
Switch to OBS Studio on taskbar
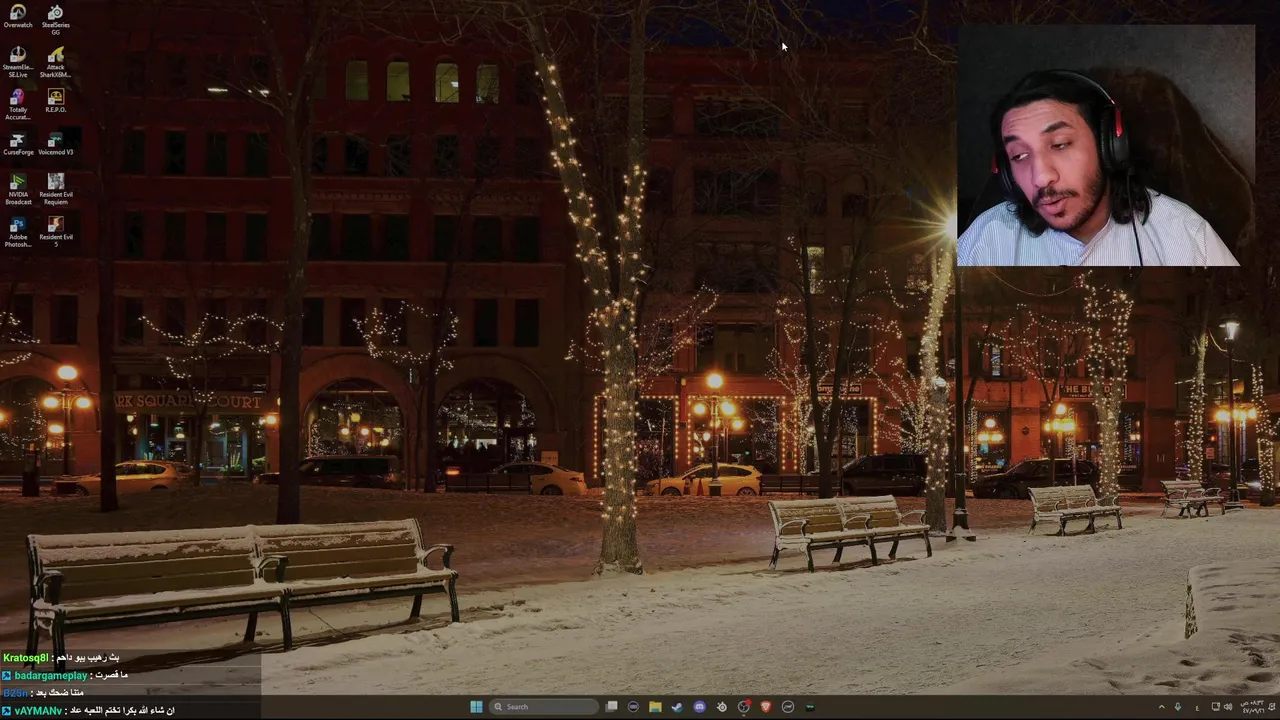pyautogui.click(x=744, y=707)
